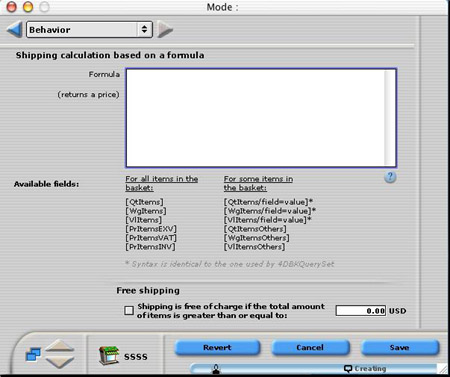The width and height of the screenshot is (450, 377).
Task: Select the [WgItems] field
Action: point(146,211)
